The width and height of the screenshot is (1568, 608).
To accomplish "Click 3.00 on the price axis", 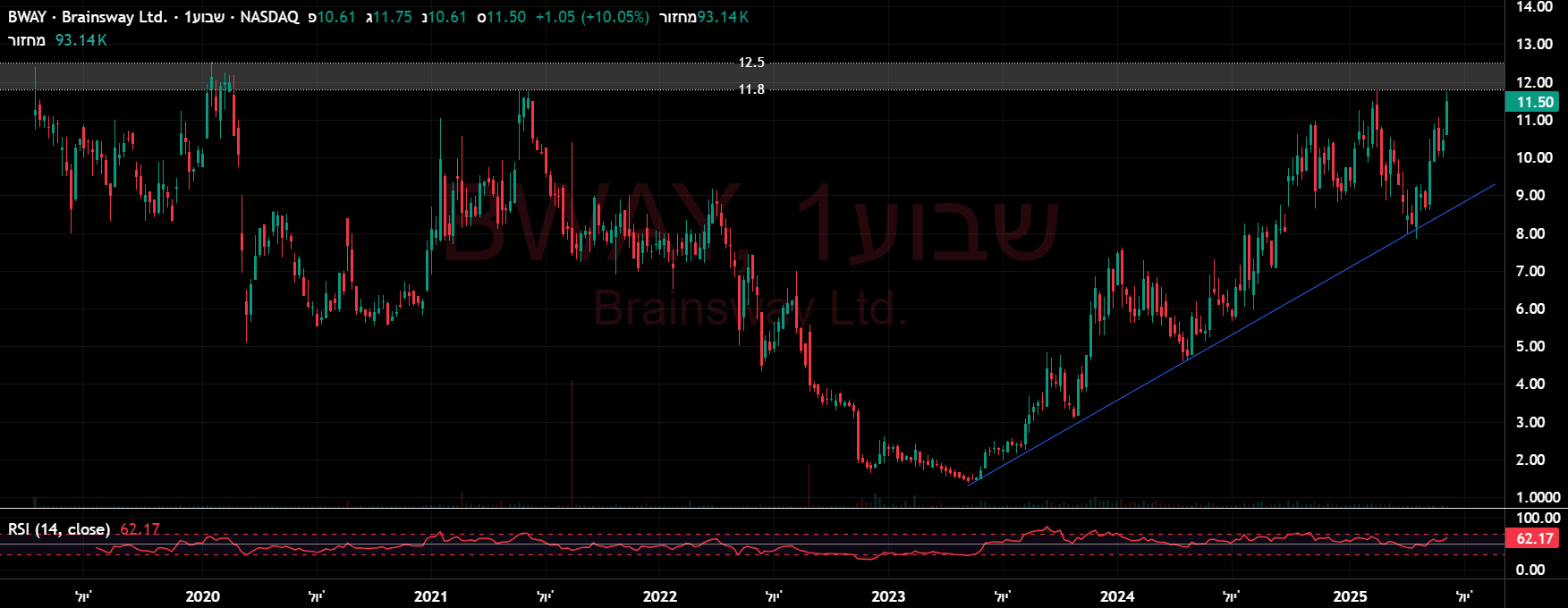I will pos(1530,422).
